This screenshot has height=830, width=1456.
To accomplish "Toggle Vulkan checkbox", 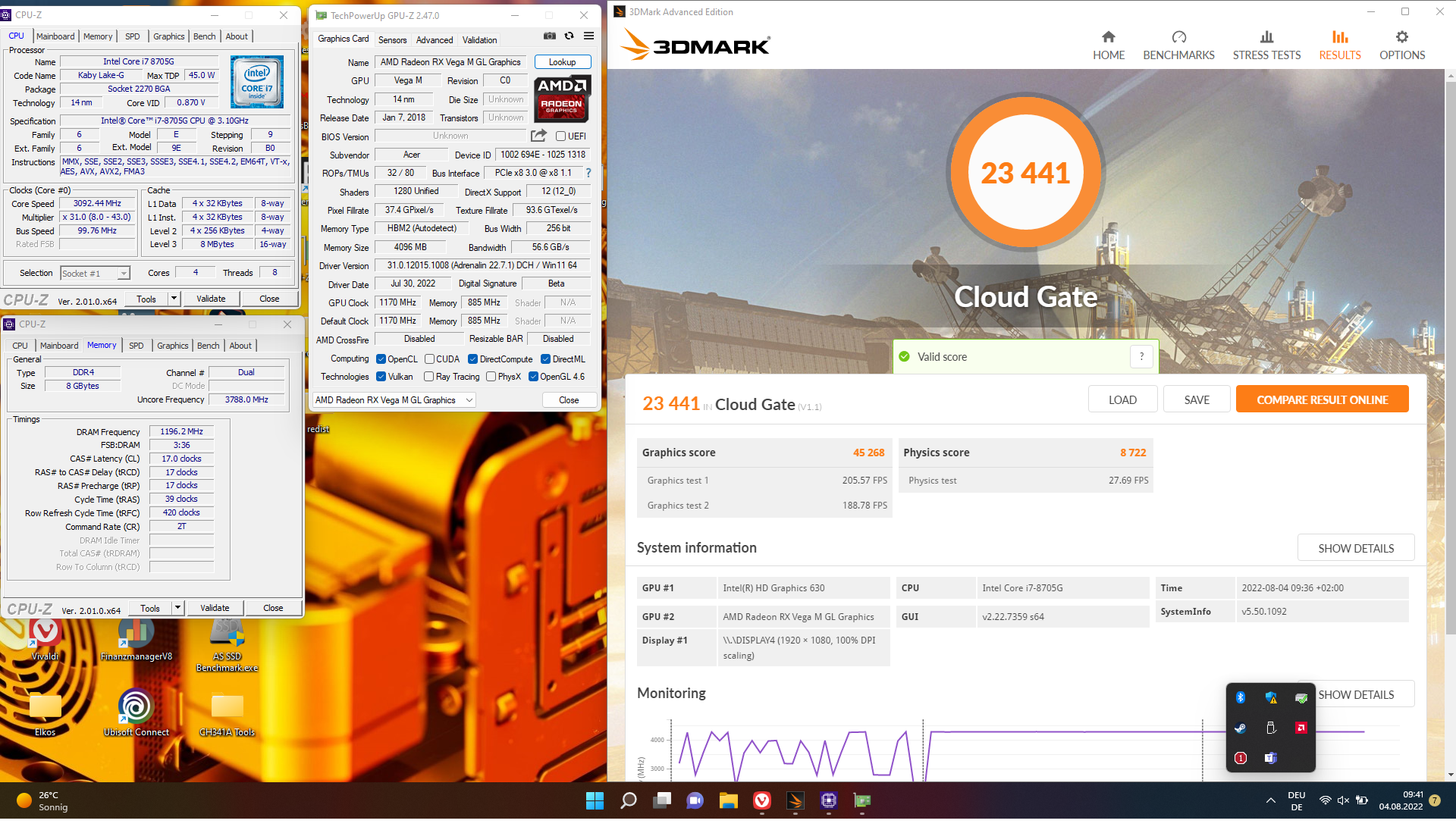I will (x=381, y=377).
